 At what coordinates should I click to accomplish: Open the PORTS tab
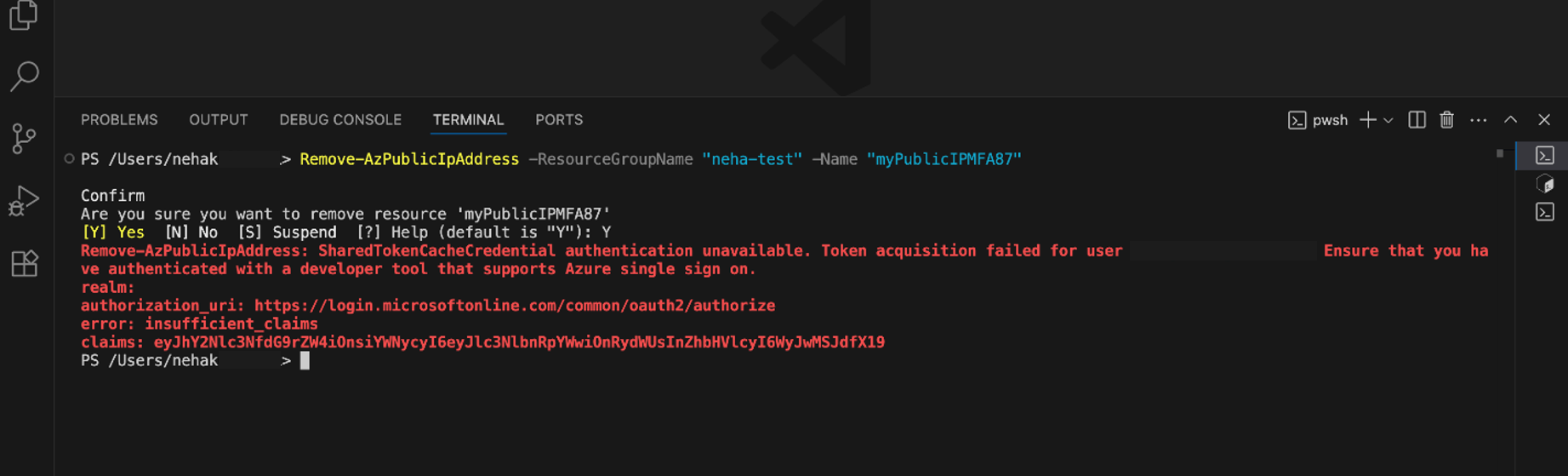coord(559,120)
